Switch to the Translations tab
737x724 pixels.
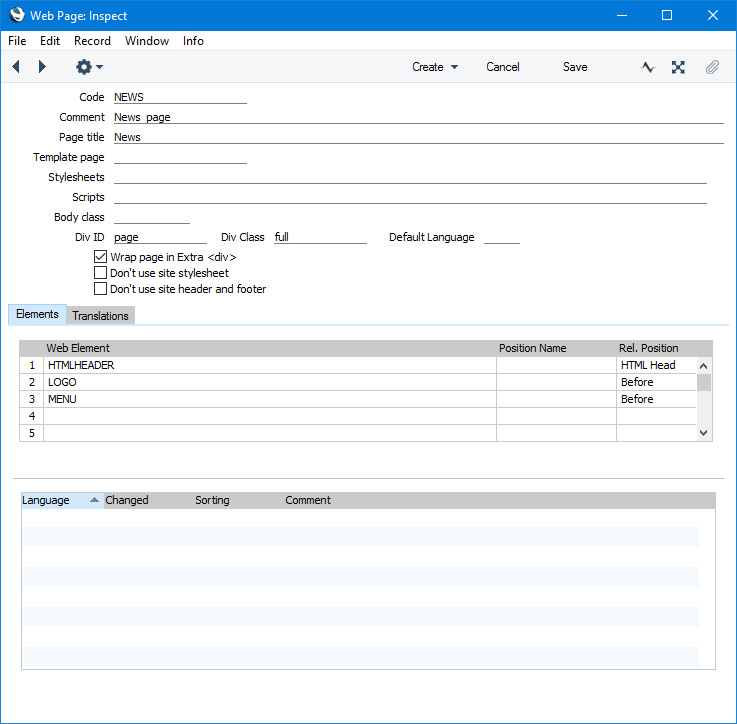100,316
